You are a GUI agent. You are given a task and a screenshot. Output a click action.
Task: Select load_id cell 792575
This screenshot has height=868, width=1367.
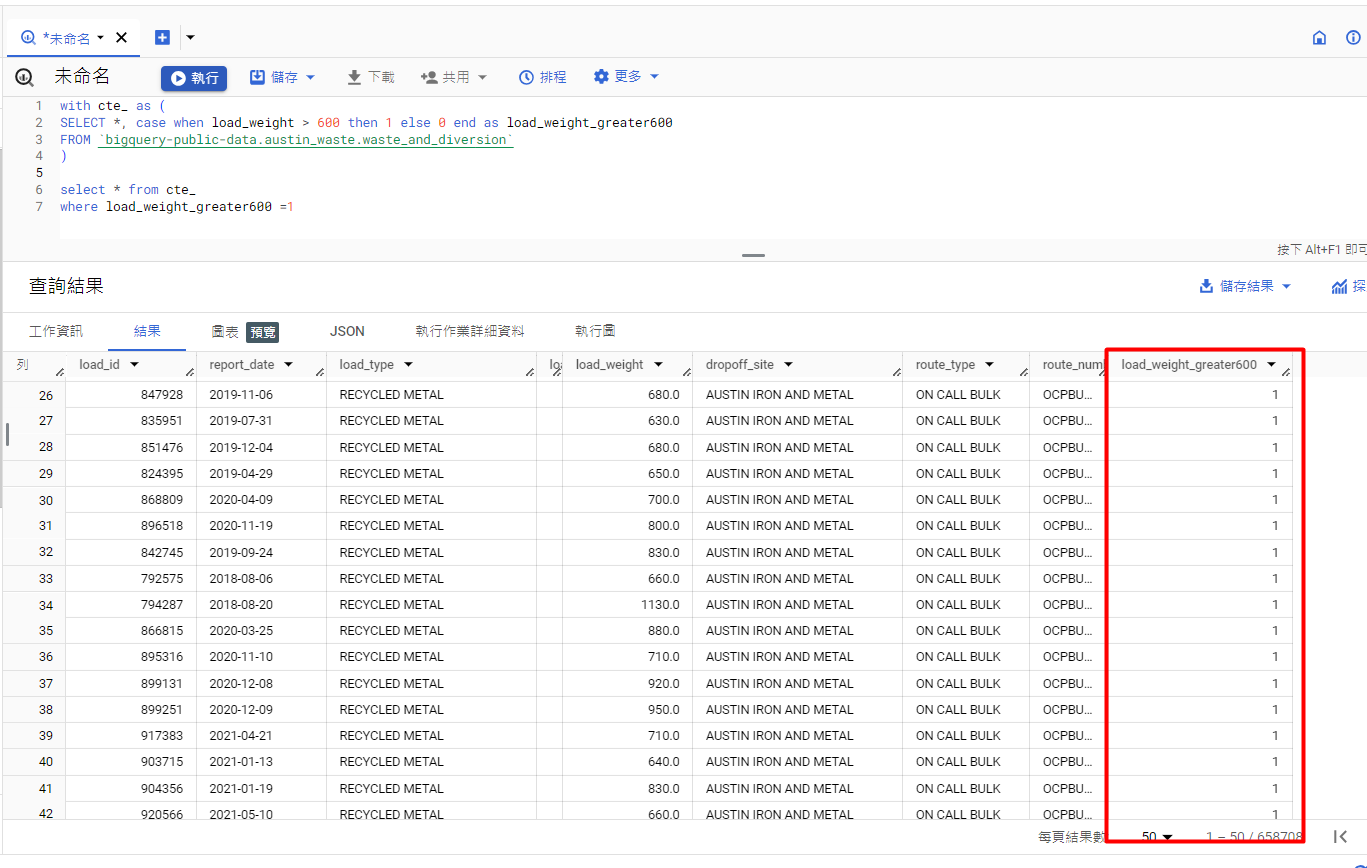[x=162, y=579]
